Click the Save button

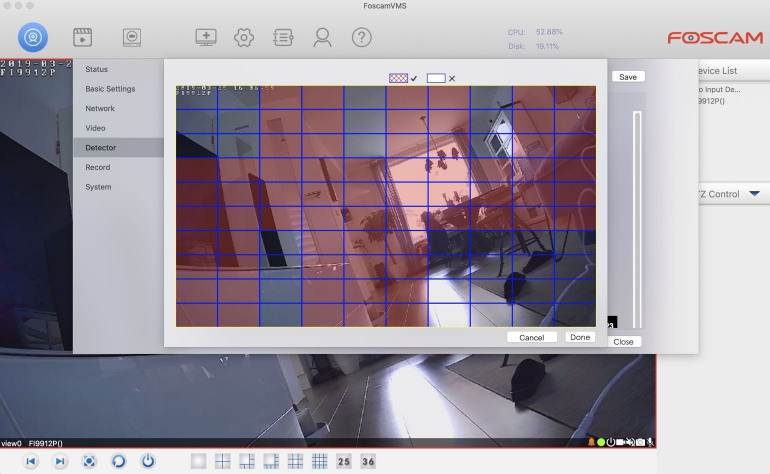[x=627, y=77]
